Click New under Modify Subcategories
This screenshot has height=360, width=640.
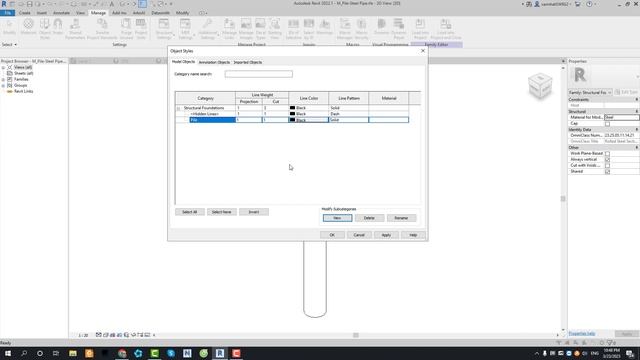[x=337, y=218]
